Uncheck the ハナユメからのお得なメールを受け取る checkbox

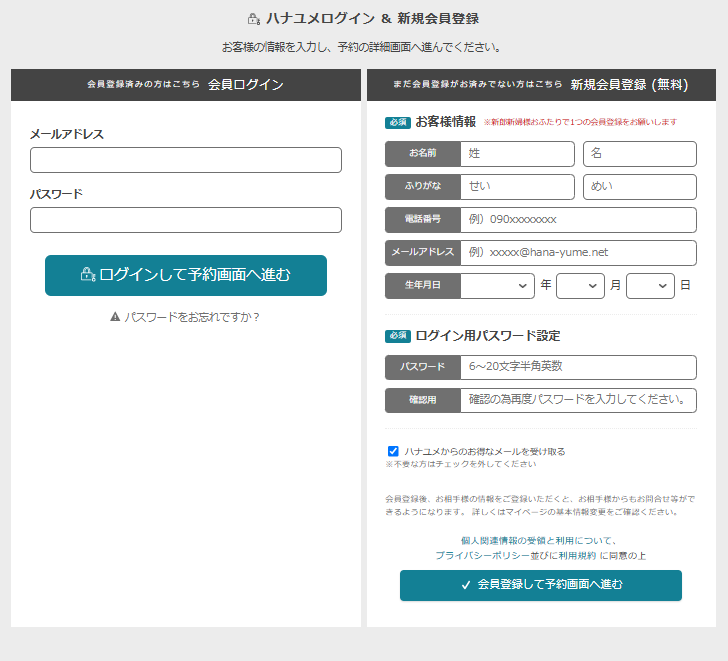click(x=393, y=451)
